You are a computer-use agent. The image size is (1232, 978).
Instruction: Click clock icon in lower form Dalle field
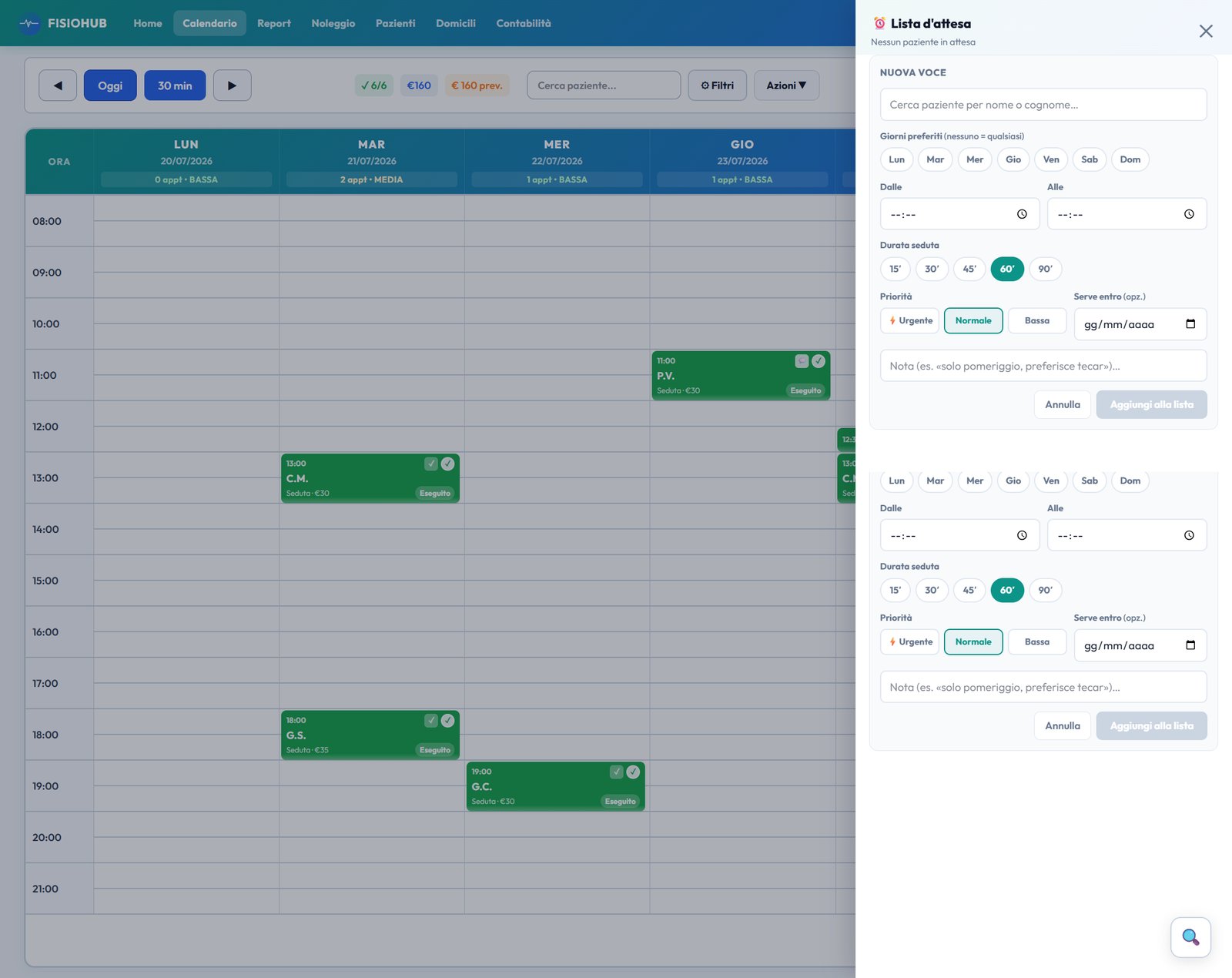coord(1022,535)
